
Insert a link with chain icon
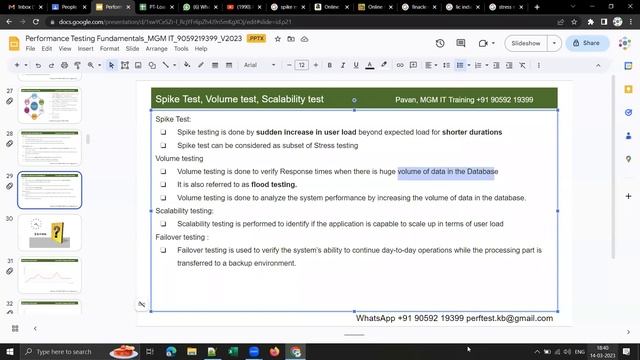(400, 65)
